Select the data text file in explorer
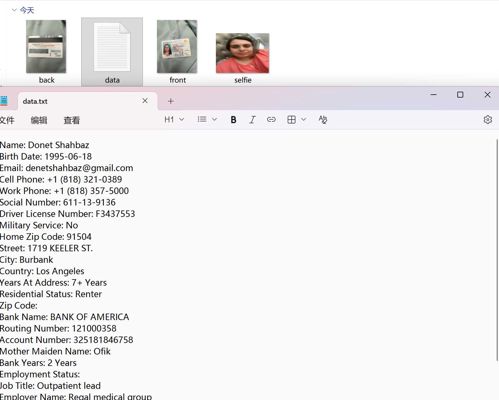 click(112, 52)
